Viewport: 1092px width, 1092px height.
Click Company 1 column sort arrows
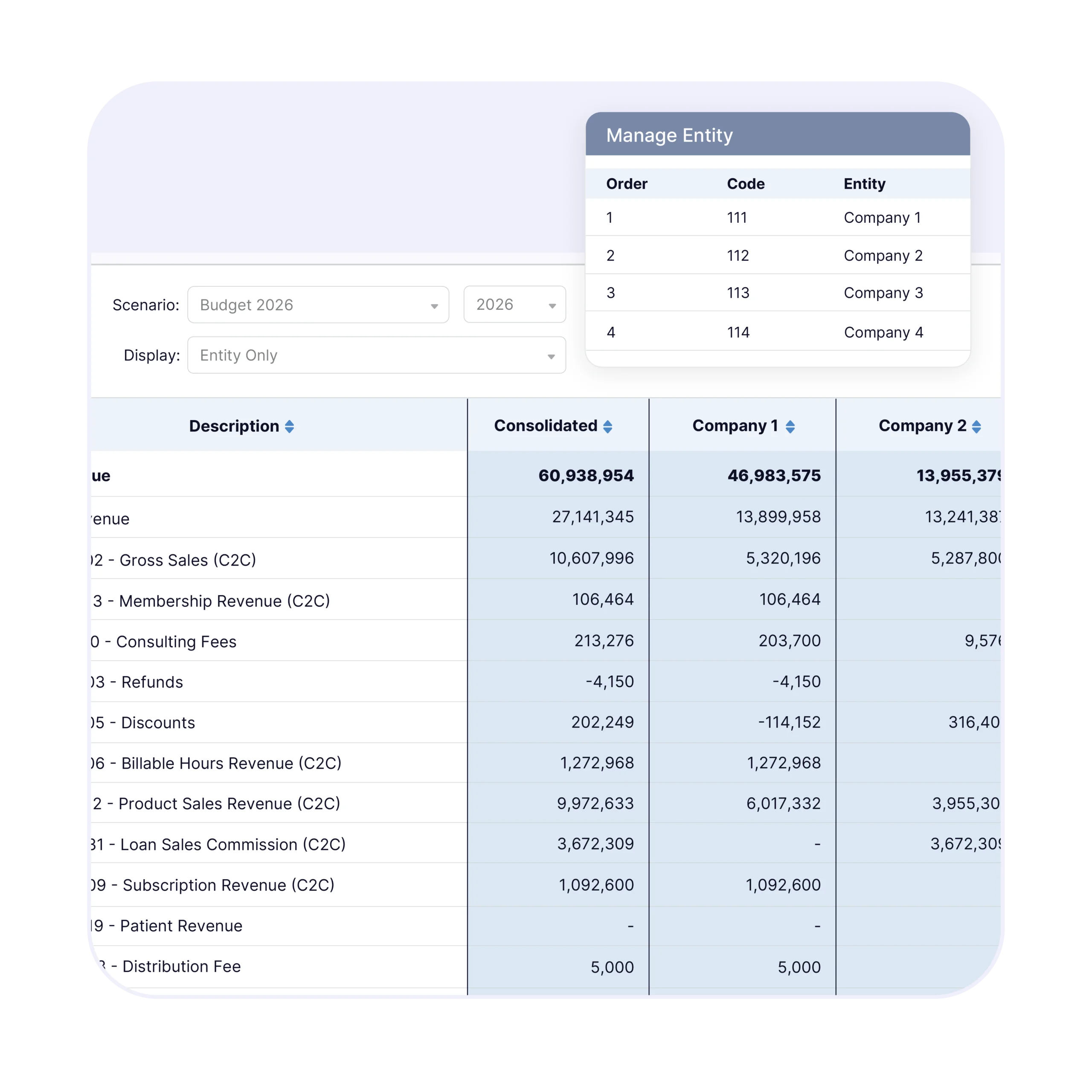[790, 427]
